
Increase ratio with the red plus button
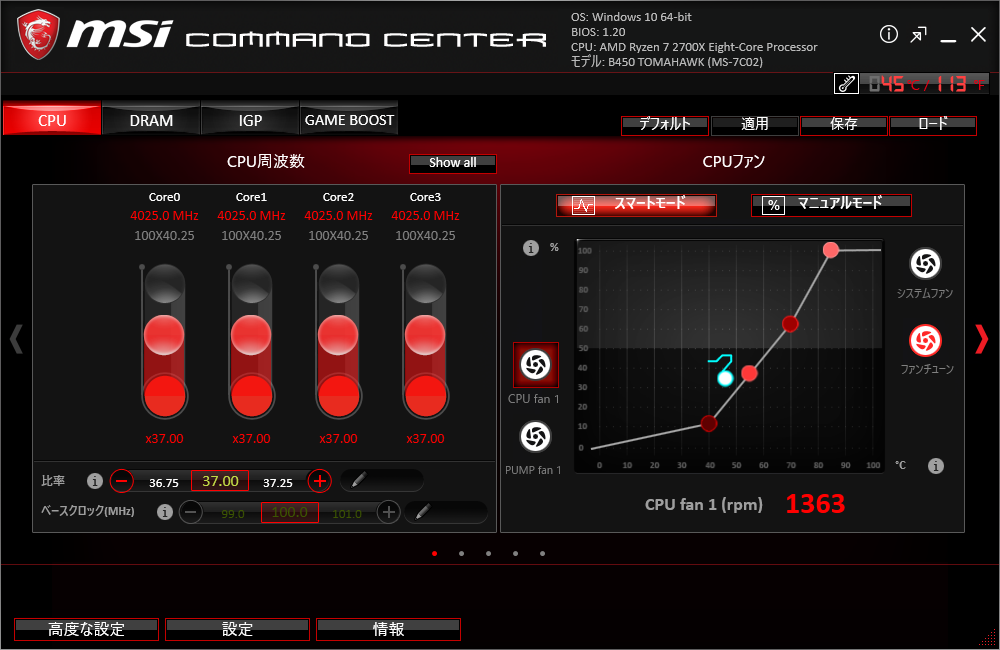pos(320,480)
